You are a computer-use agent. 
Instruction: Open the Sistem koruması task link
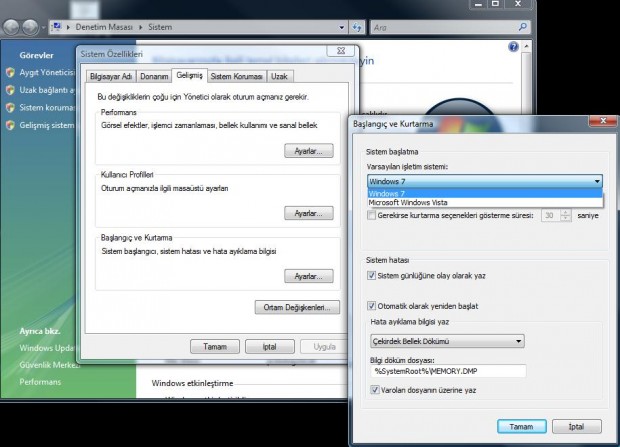coord(47,107)
